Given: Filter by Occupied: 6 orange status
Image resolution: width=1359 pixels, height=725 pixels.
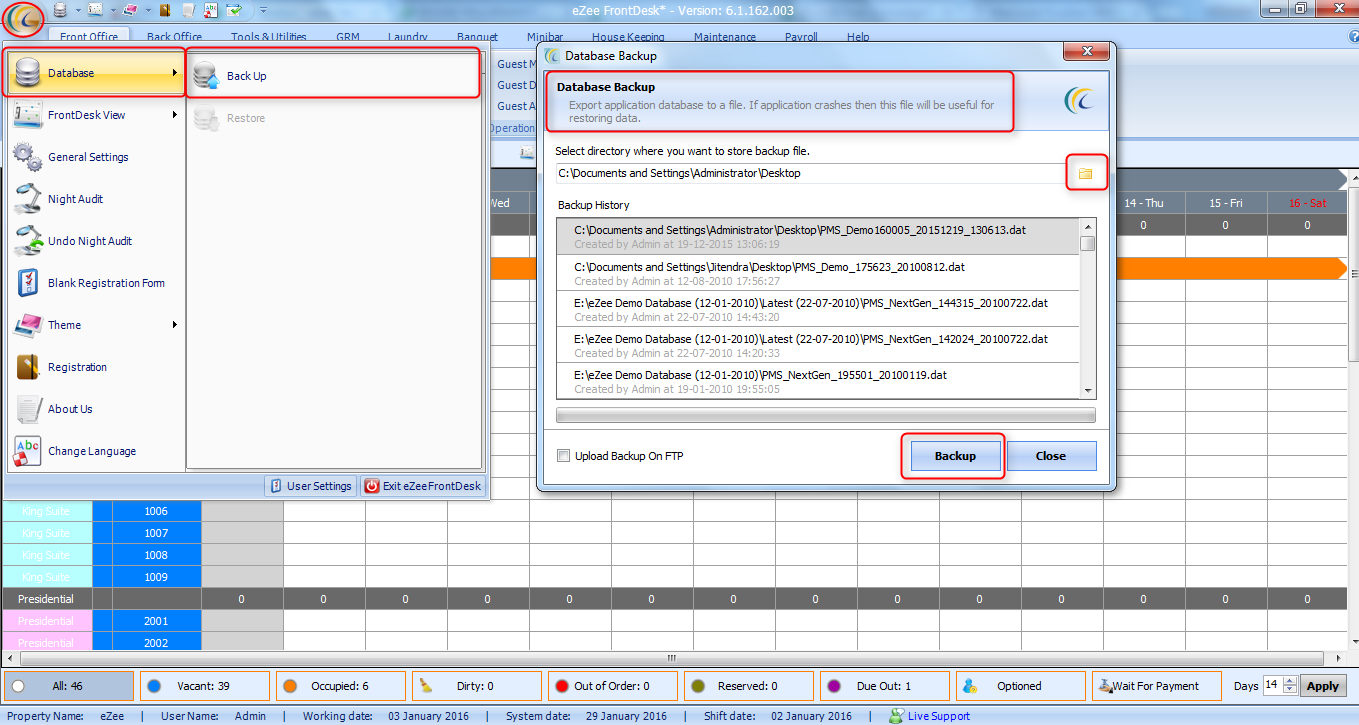Looking at the screenshot, I should point(340,686).
